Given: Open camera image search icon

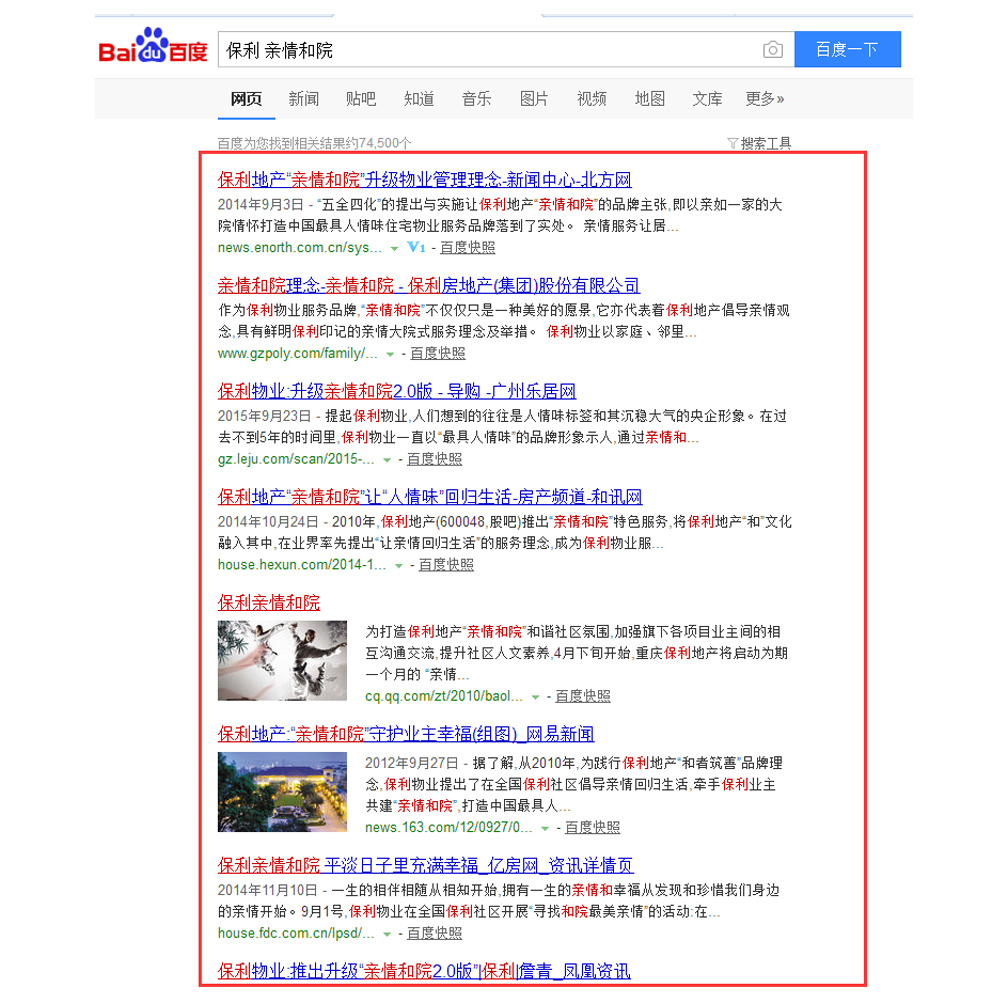Looking at the screenshot, I should pos(772,50).
